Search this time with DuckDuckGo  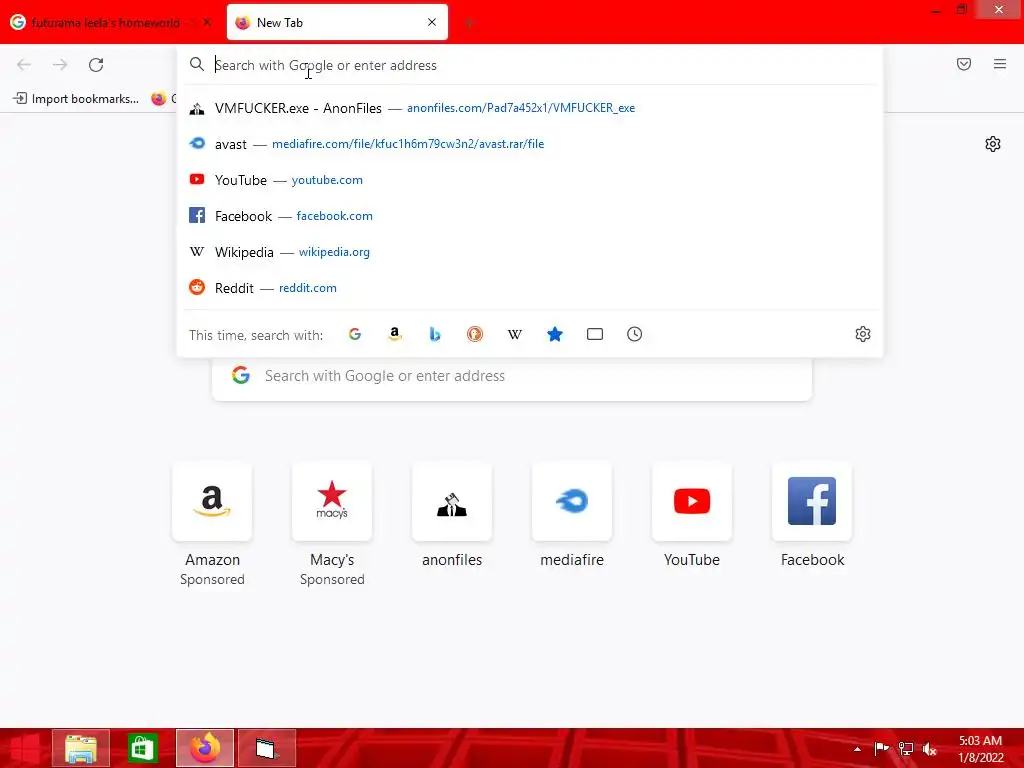[475, 334]
